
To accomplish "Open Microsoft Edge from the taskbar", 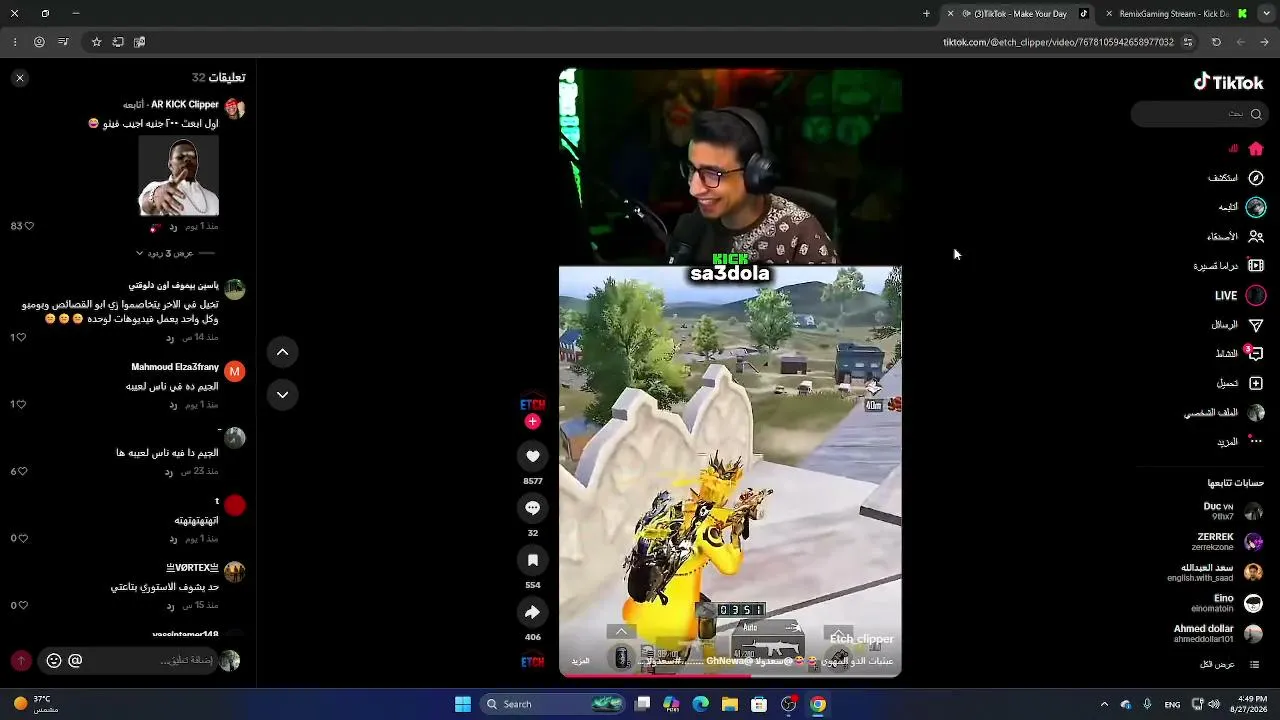I will pos(701,704).
